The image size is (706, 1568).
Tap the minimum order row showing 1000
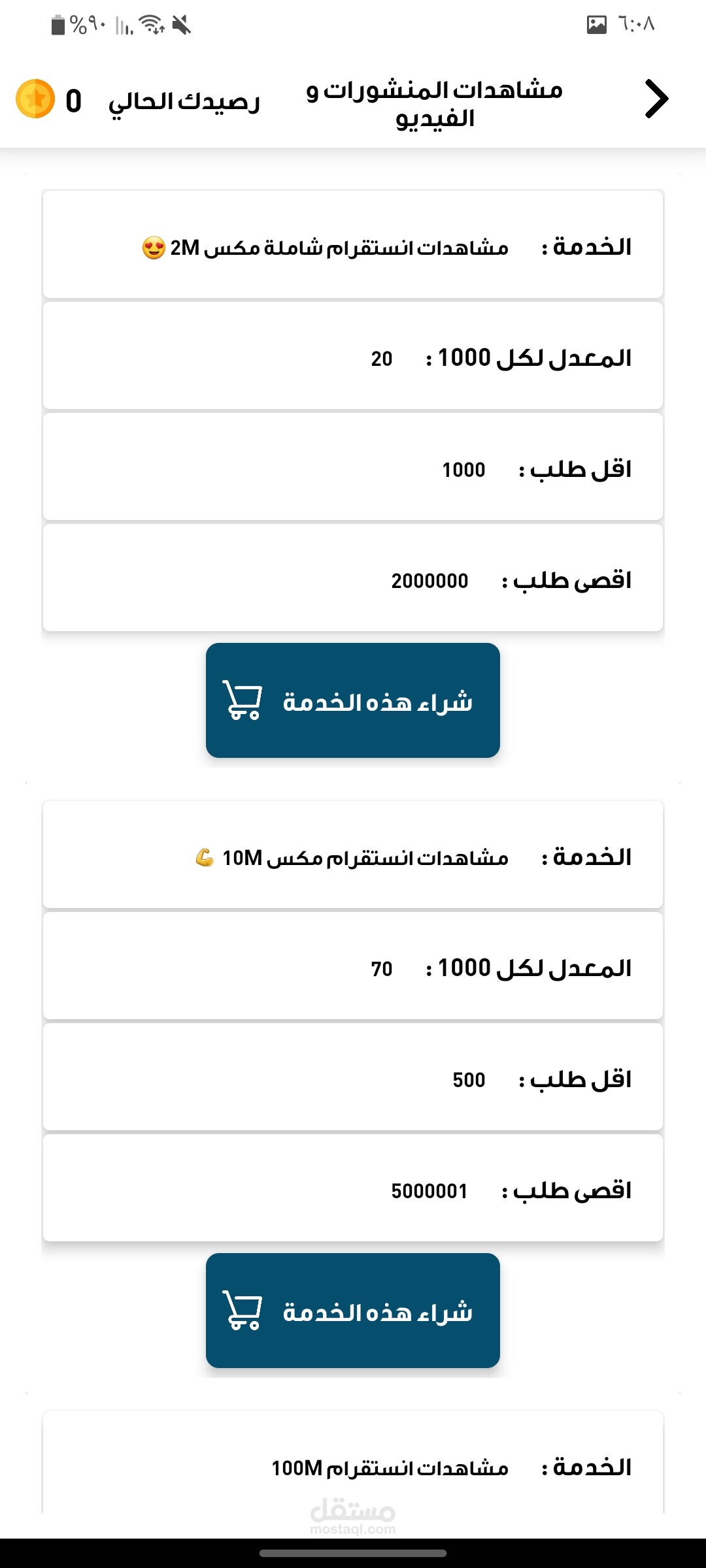pyautogui.click(x=353, y=467)
